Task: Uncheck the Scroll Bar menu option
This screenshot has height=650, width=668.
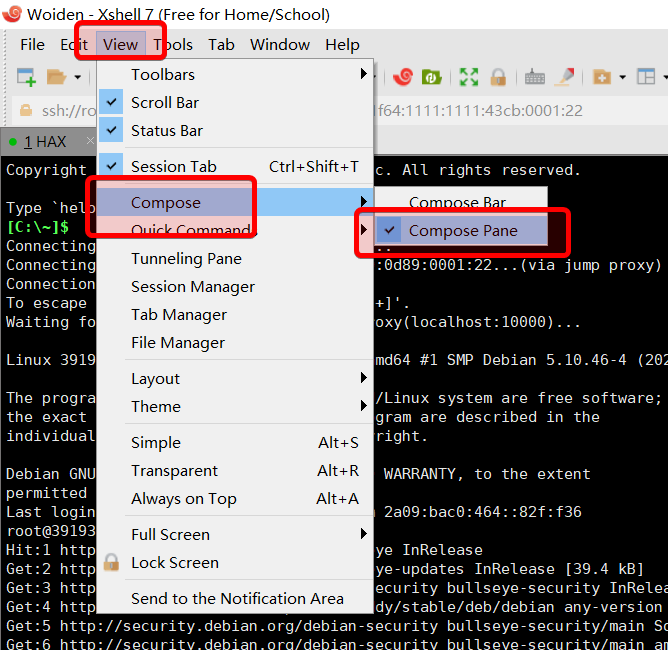Action: 165,103
